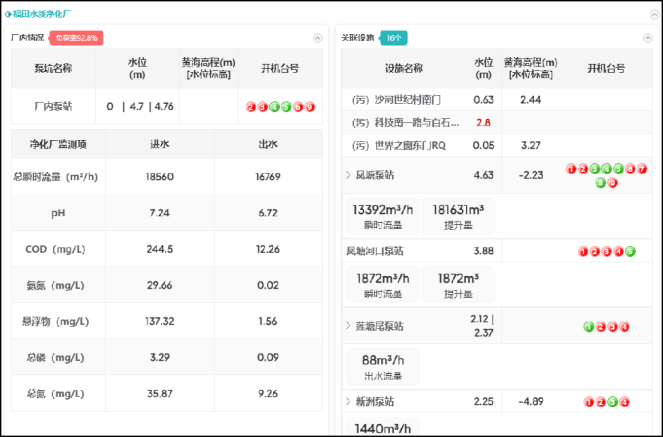The height and width of the screenshot is (437, 663).
Task: Click 厂内泵站 pump pit name
Action: click(x=53, y=107)
